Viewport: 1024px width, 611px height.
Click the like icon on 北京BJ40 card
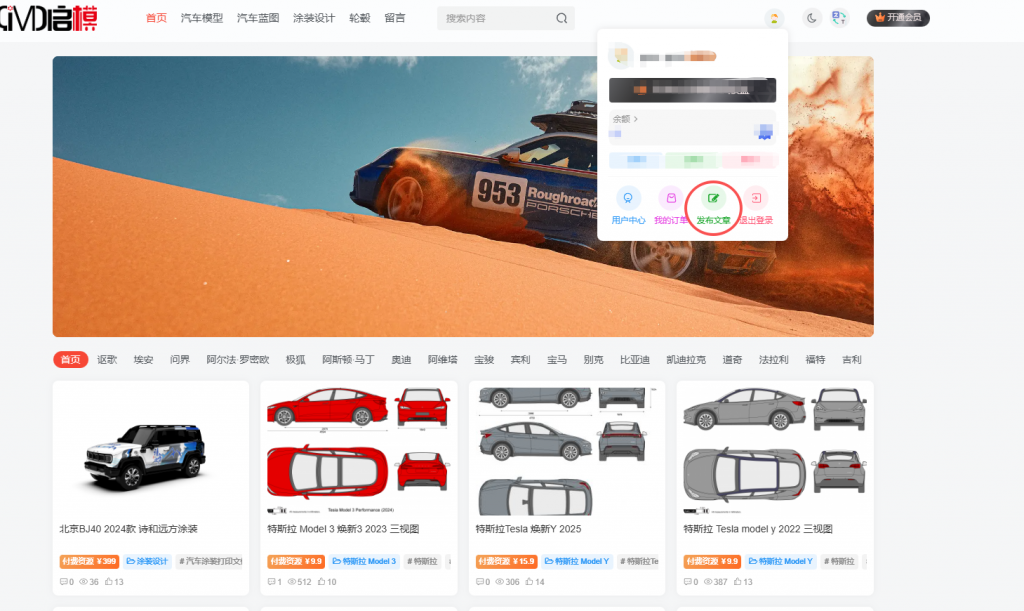click(106, 582)
